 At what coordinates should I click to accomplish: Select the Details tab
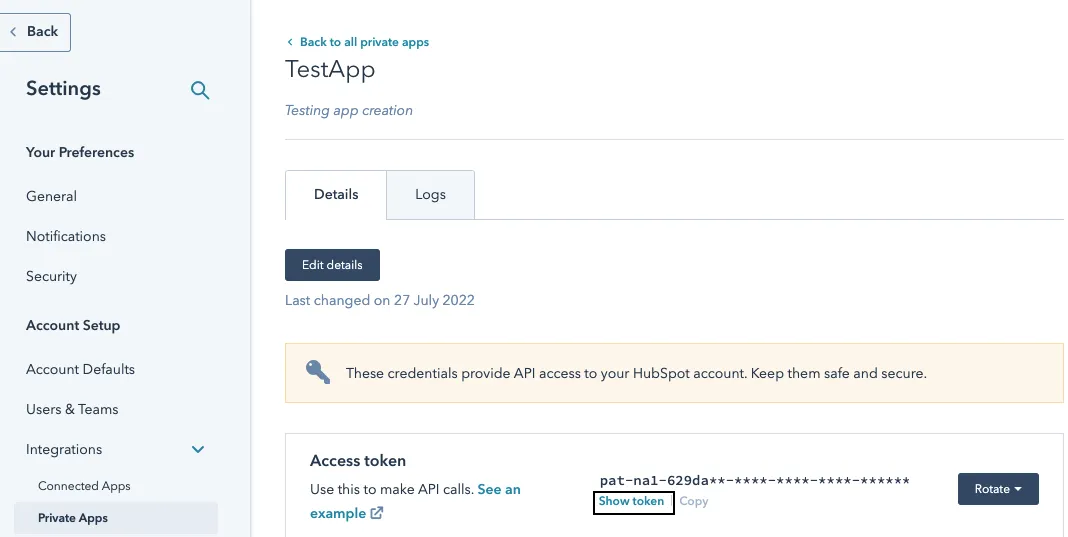(x=336, y=194)
